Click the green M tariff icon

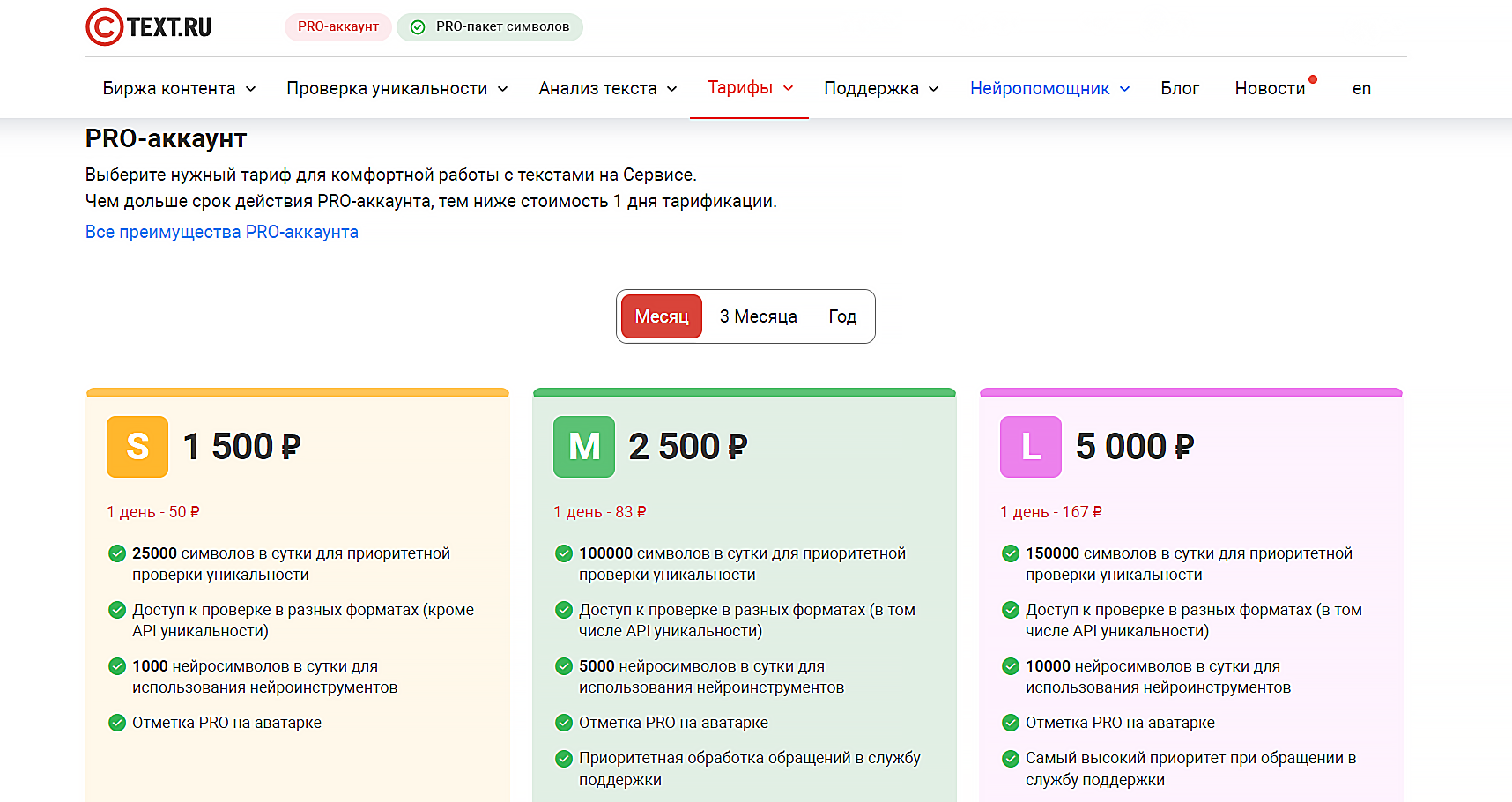[584, 447]
